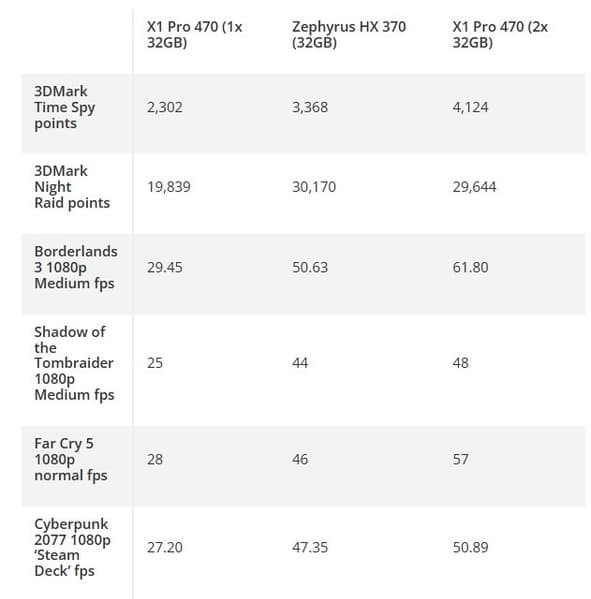Screen dimensions: 591x599
Task: Click the Cyberpunk value 47.35
Action: pyautogui.click(x=310, y=547)
